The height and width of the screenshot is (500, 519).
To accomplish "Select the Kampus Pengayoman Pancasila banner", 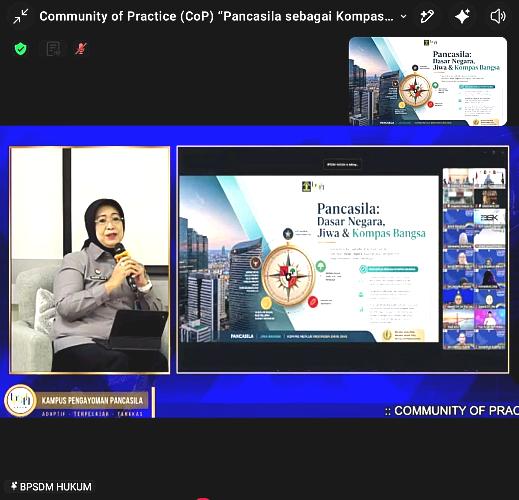I will point(92,400).
